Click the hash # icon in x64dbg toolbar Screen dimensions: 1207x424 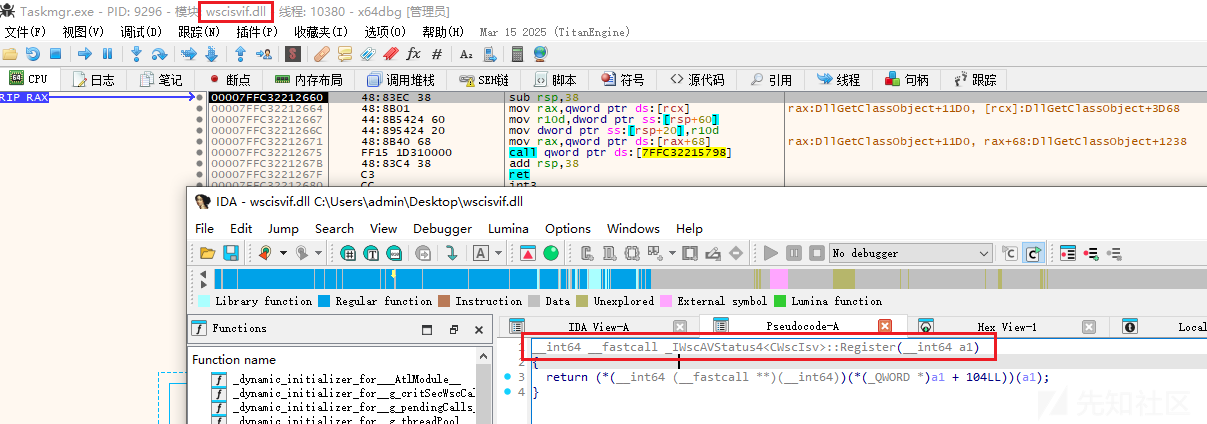[x=436, y=54]
